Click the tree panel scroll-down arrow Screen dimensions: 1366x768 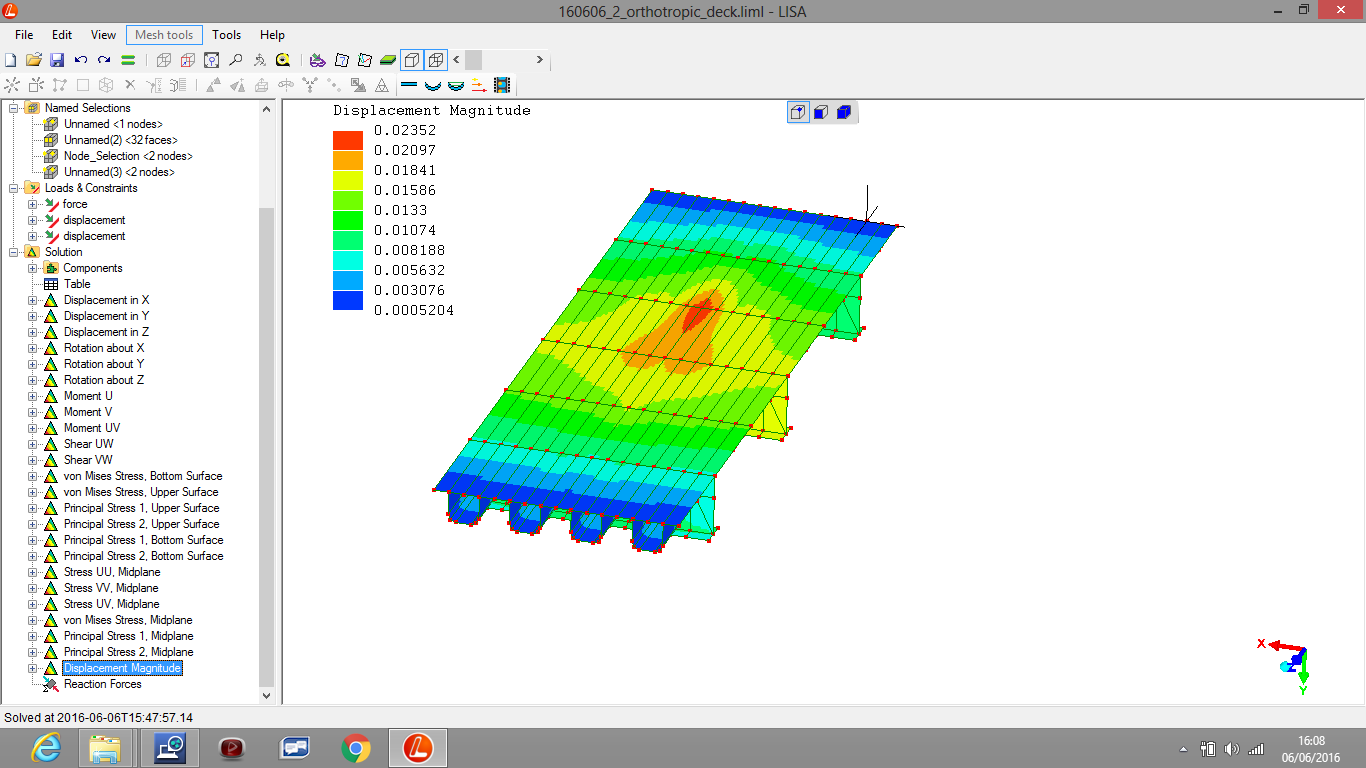click(x=266, y=695)
